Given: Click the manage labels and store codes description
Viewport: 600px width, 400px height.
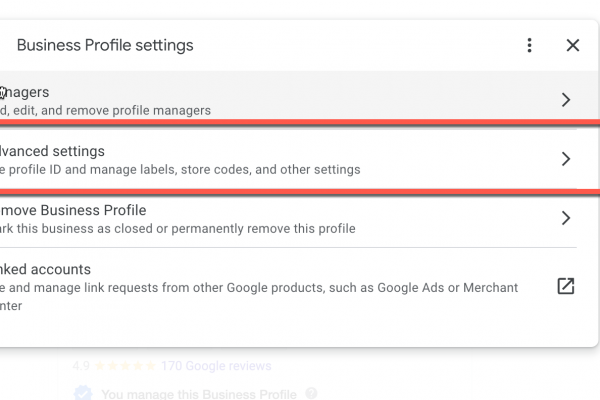Looking at the screenshot, I should [x=180, y=169].
